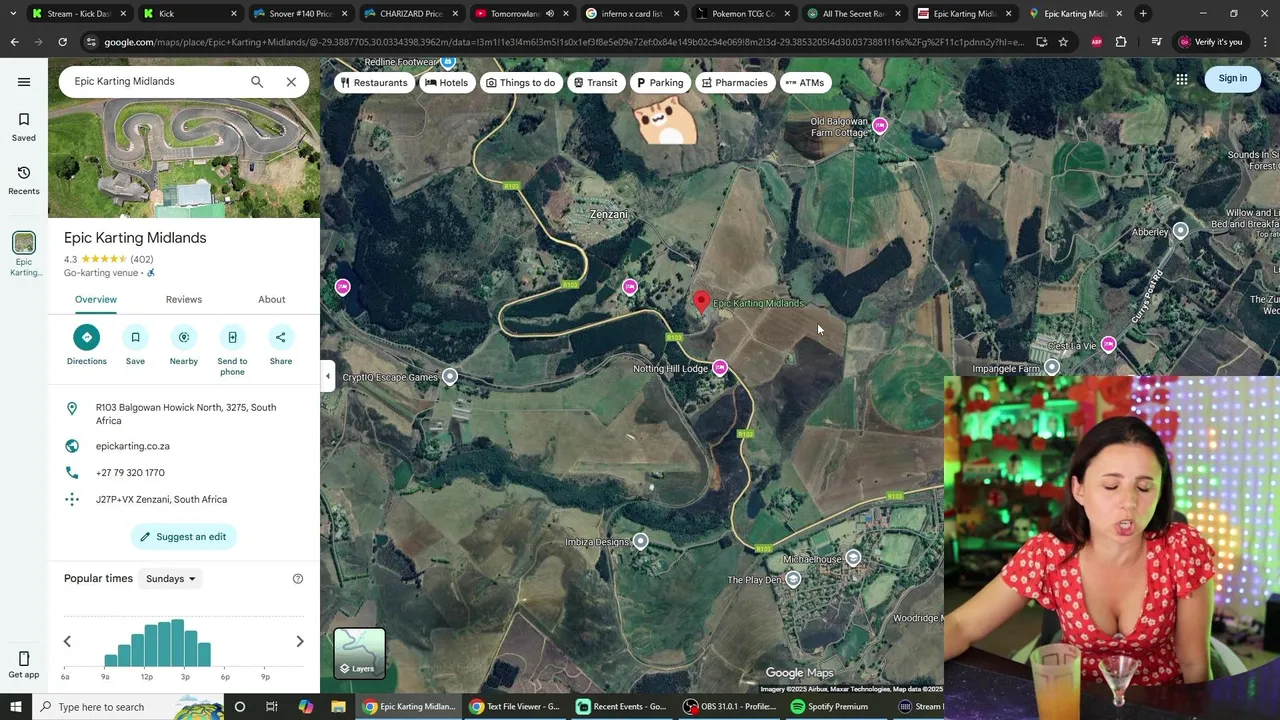Click Impangele Farm map marker
Image resolution: width=1280 pixels, height=720 pixels.
pos(1052,368)
